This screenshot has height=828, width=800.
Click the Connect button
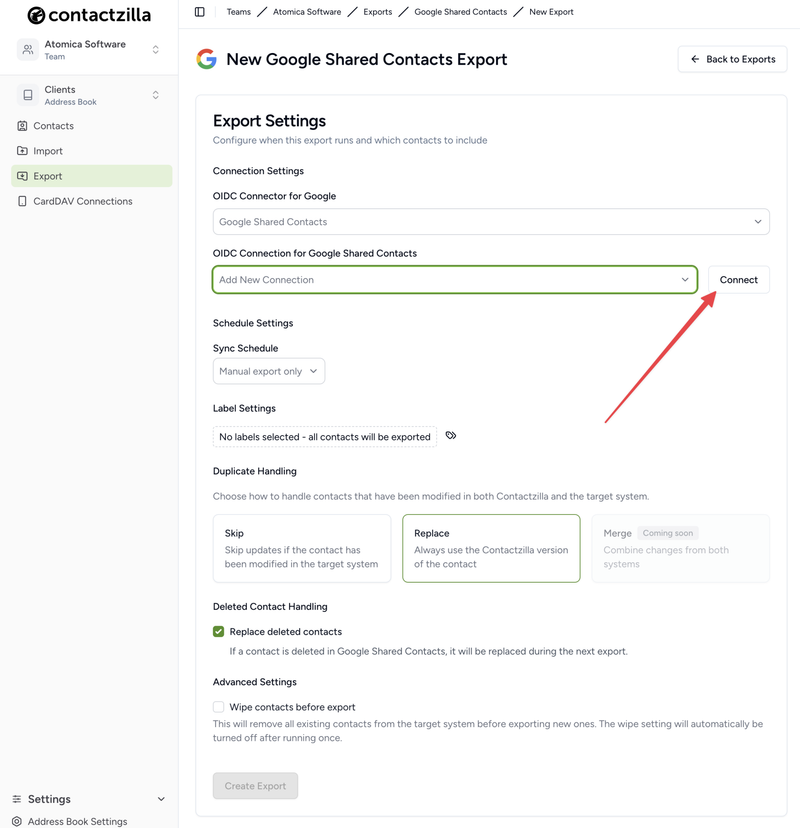(x=738, y=280)
